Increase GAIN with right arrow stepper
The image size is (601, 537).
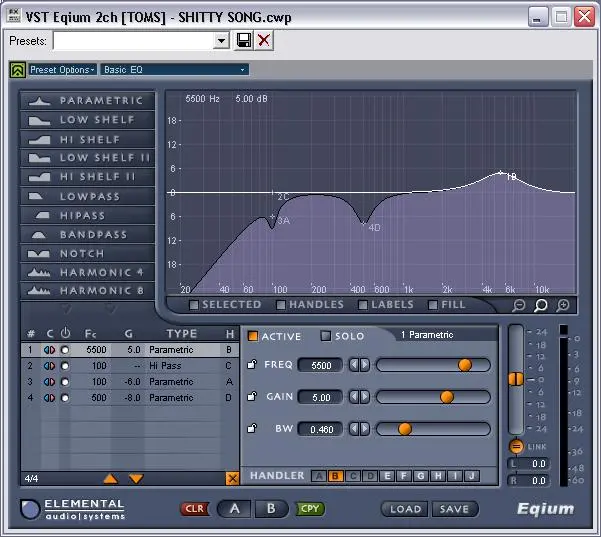[x=365, y=397]
